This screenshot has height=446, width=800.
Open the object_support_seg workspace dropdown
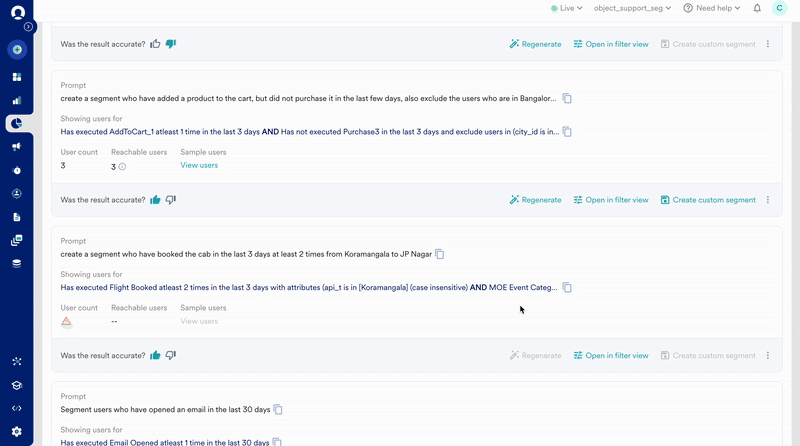point(632,8)
